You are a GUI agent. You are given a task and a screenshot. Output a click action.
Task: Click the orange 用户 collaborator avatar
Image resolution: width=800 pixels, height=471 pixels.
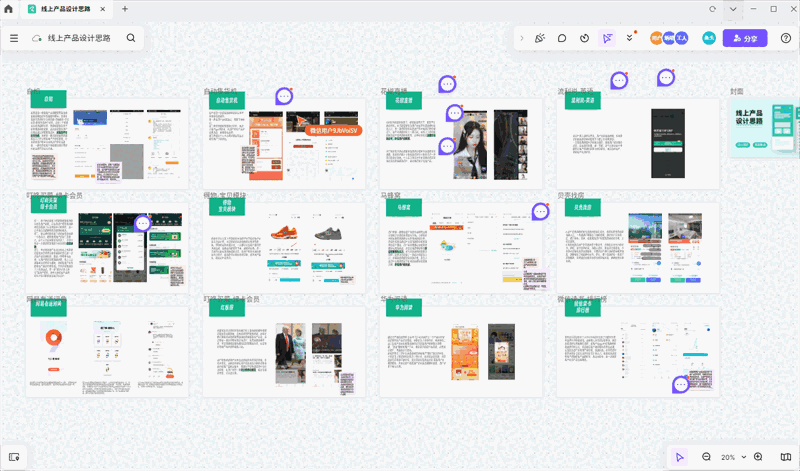click(656, 38)
